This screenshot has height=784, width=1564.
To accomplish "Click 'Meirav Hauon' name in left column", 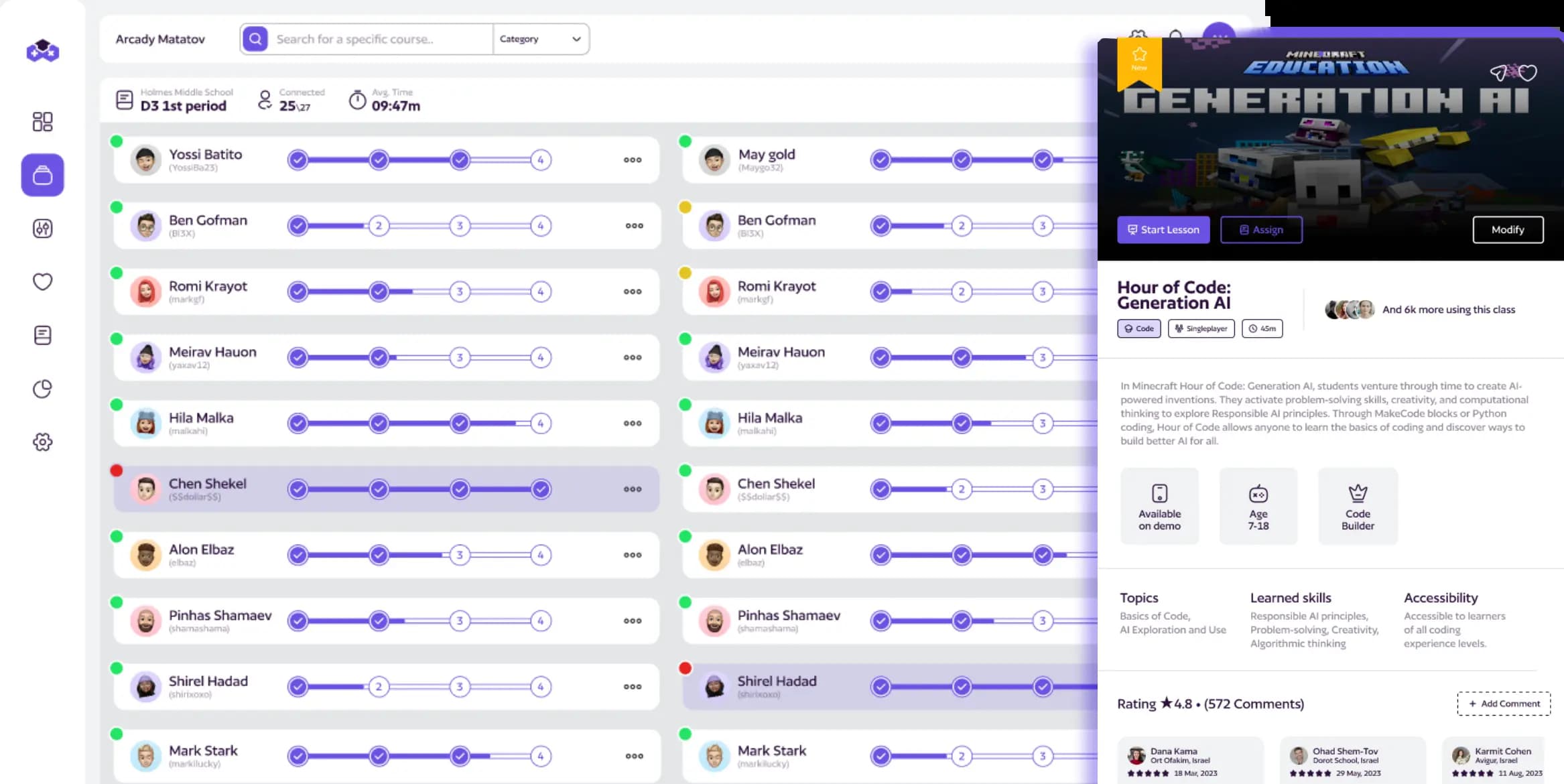I will click(212, 352).
